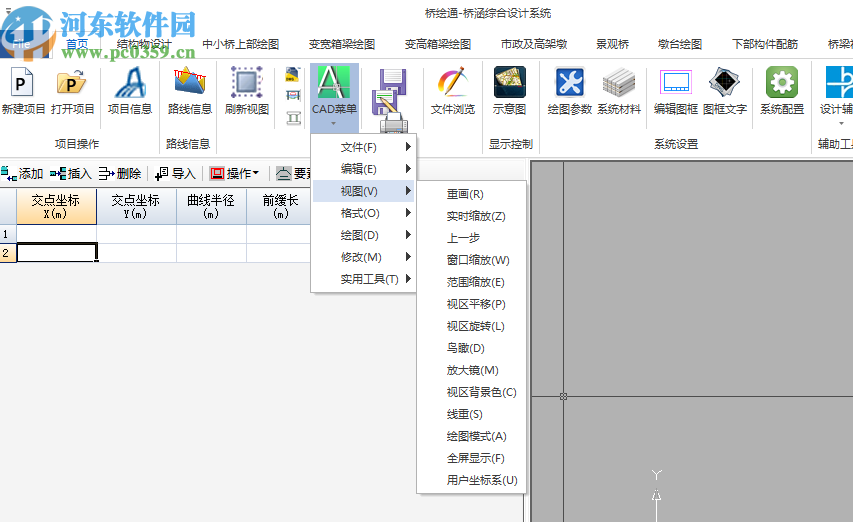Viewport: 853px width, 522px height.
Task: Click the 系统材料 system materials icon
Action: (x=619, y=91)
